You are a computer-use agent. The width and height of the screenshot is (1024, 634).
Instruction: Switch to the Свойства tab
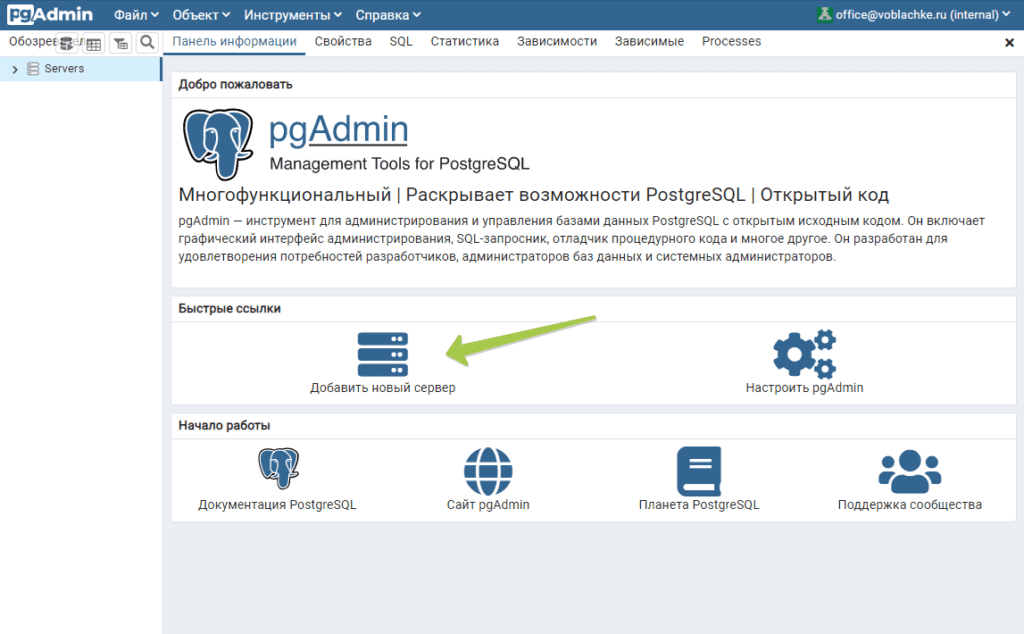343,41
